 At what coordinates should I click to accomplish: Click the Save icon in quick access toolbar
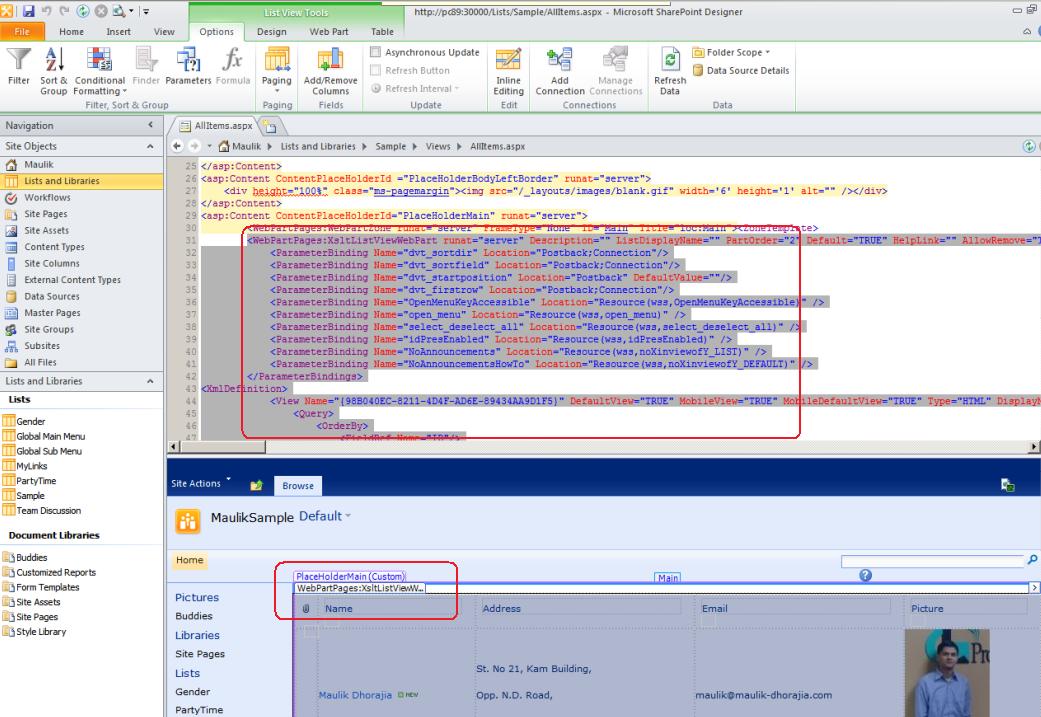tap(29, 11)
